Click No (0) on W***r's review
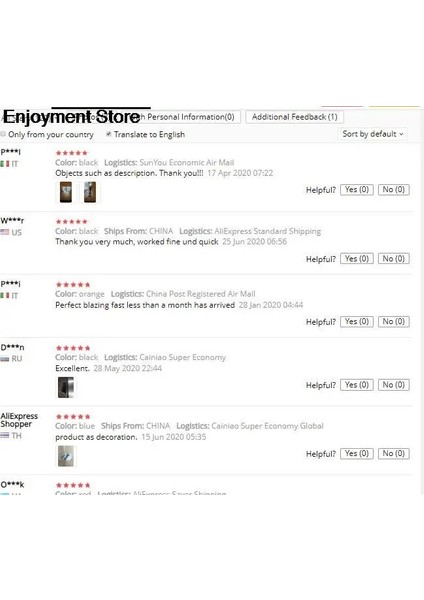This screenshot has height=600, width=424. click(393, 259)
